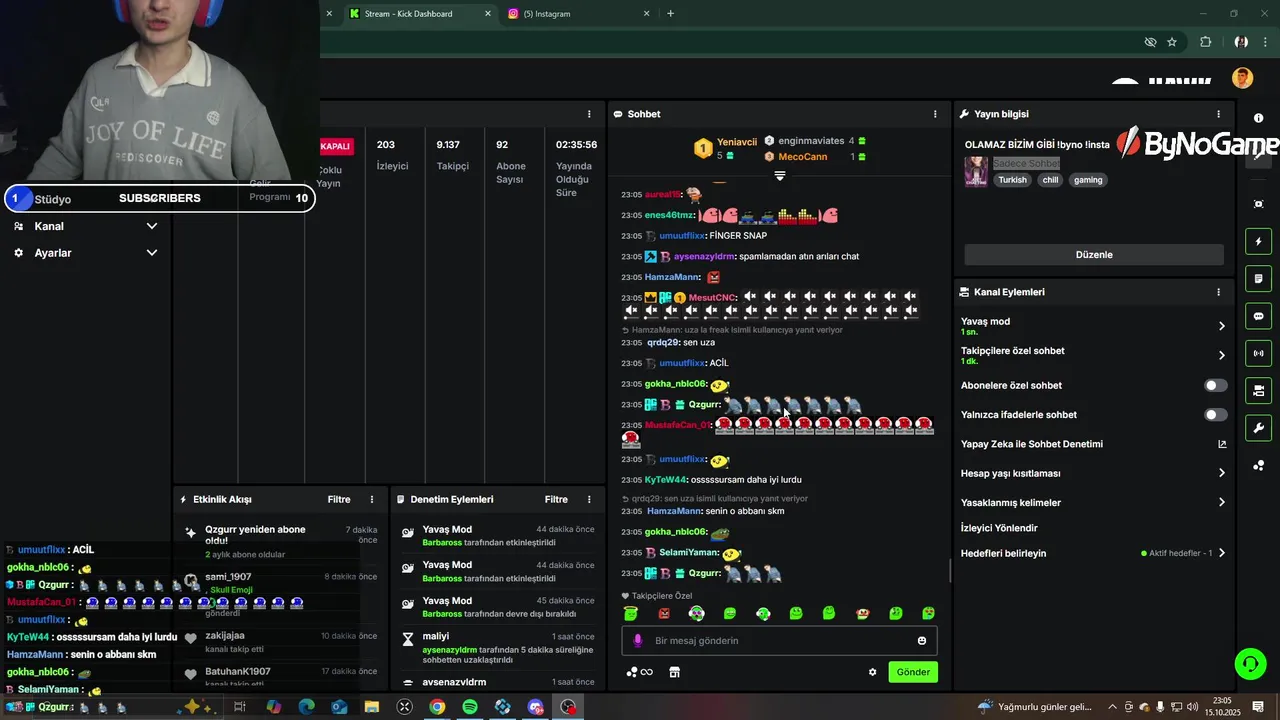1280x720 pixels.
Task: Show hidden system tray icons
Action: coord(1112,707)
